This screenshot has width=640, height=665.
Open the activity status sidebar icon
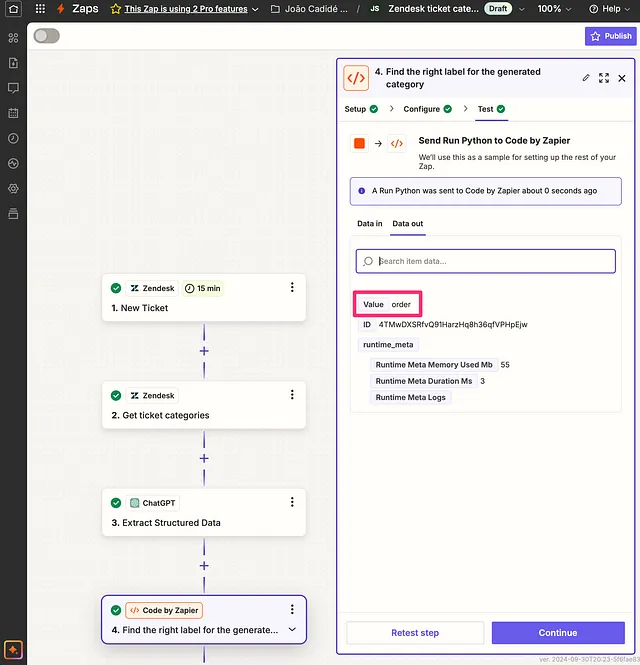13,163
